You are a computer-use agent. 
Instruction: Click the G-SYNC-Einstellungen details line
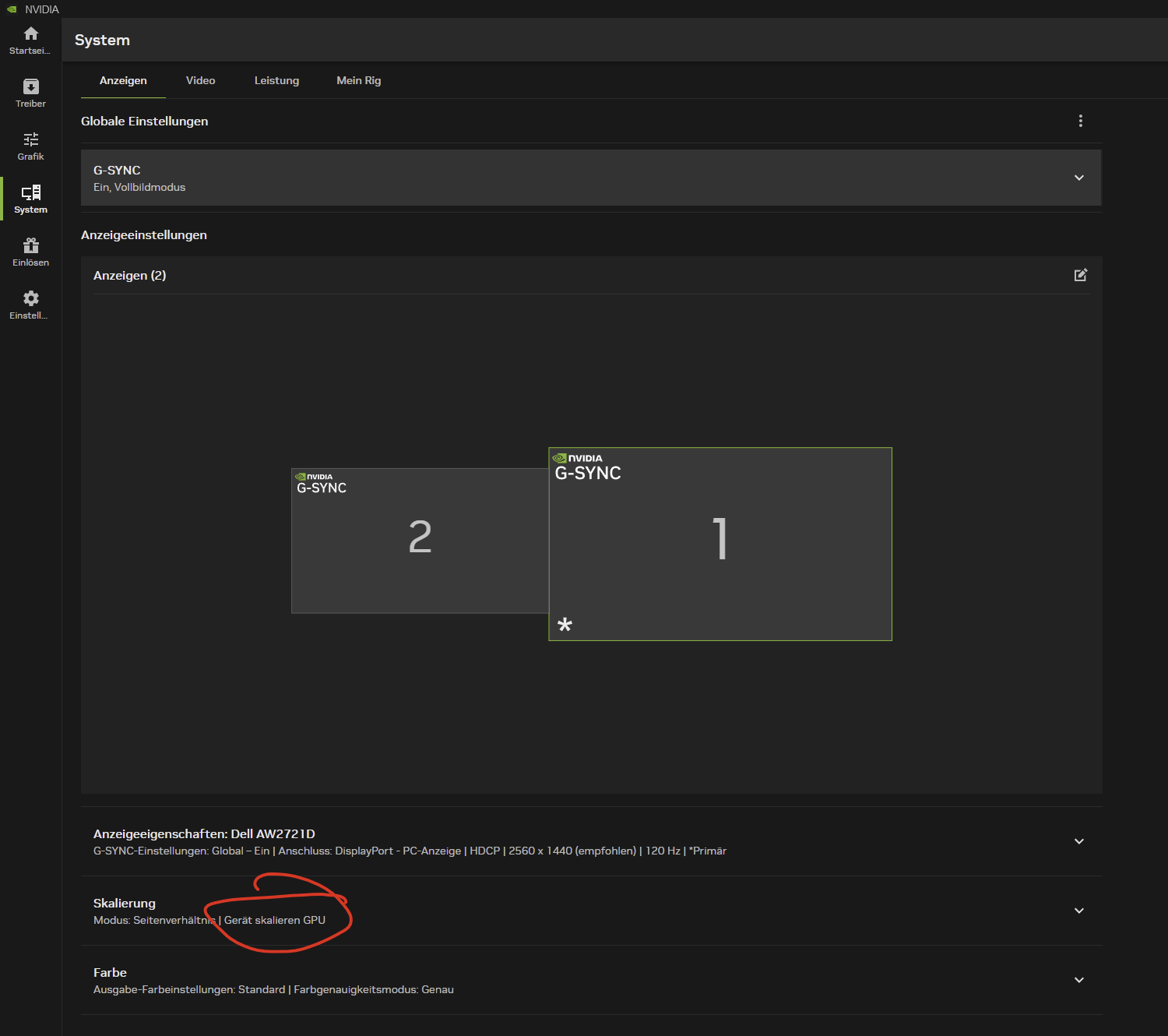click(410, 851)
